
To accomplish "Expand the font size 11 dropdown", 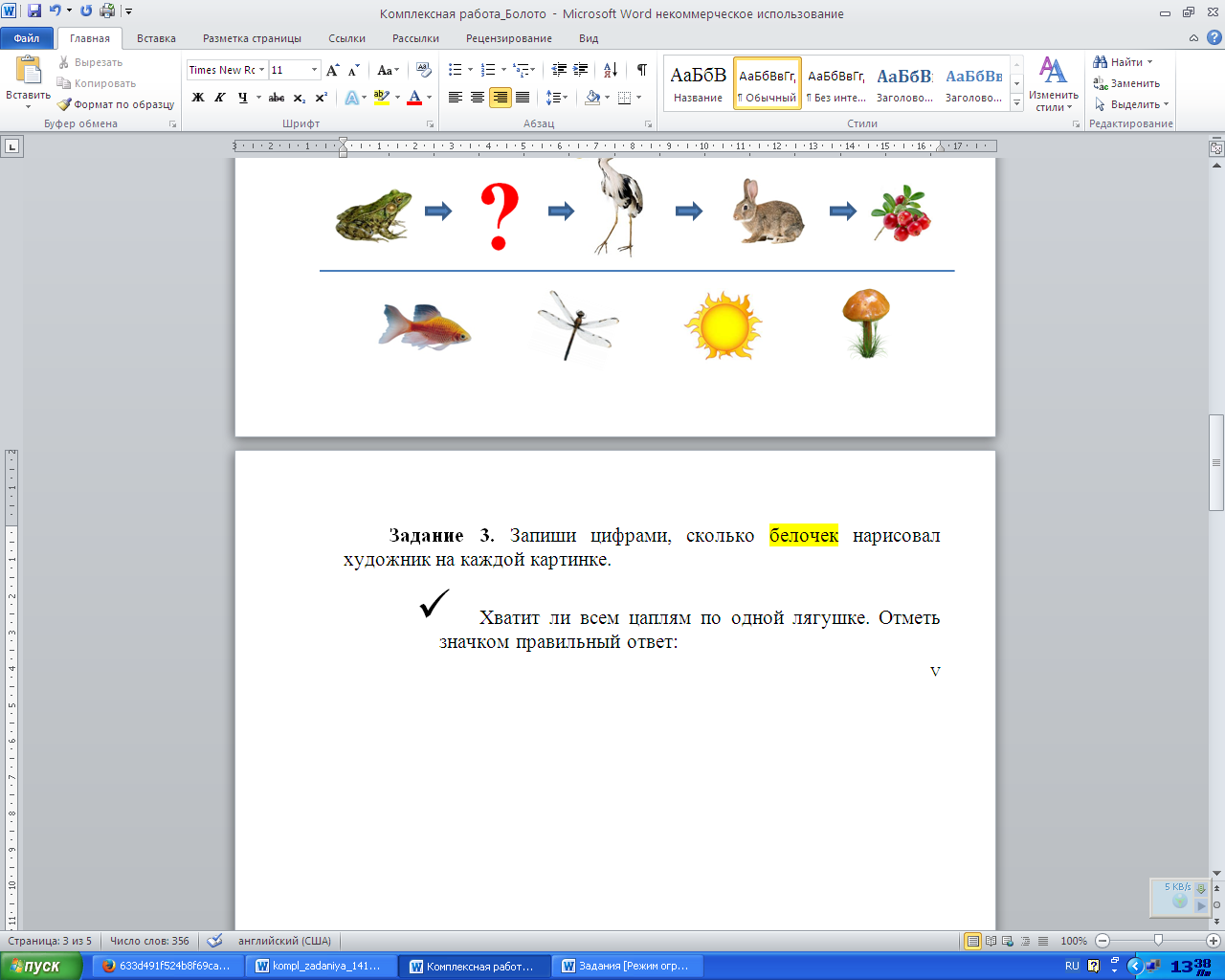I will click(314, 70).
